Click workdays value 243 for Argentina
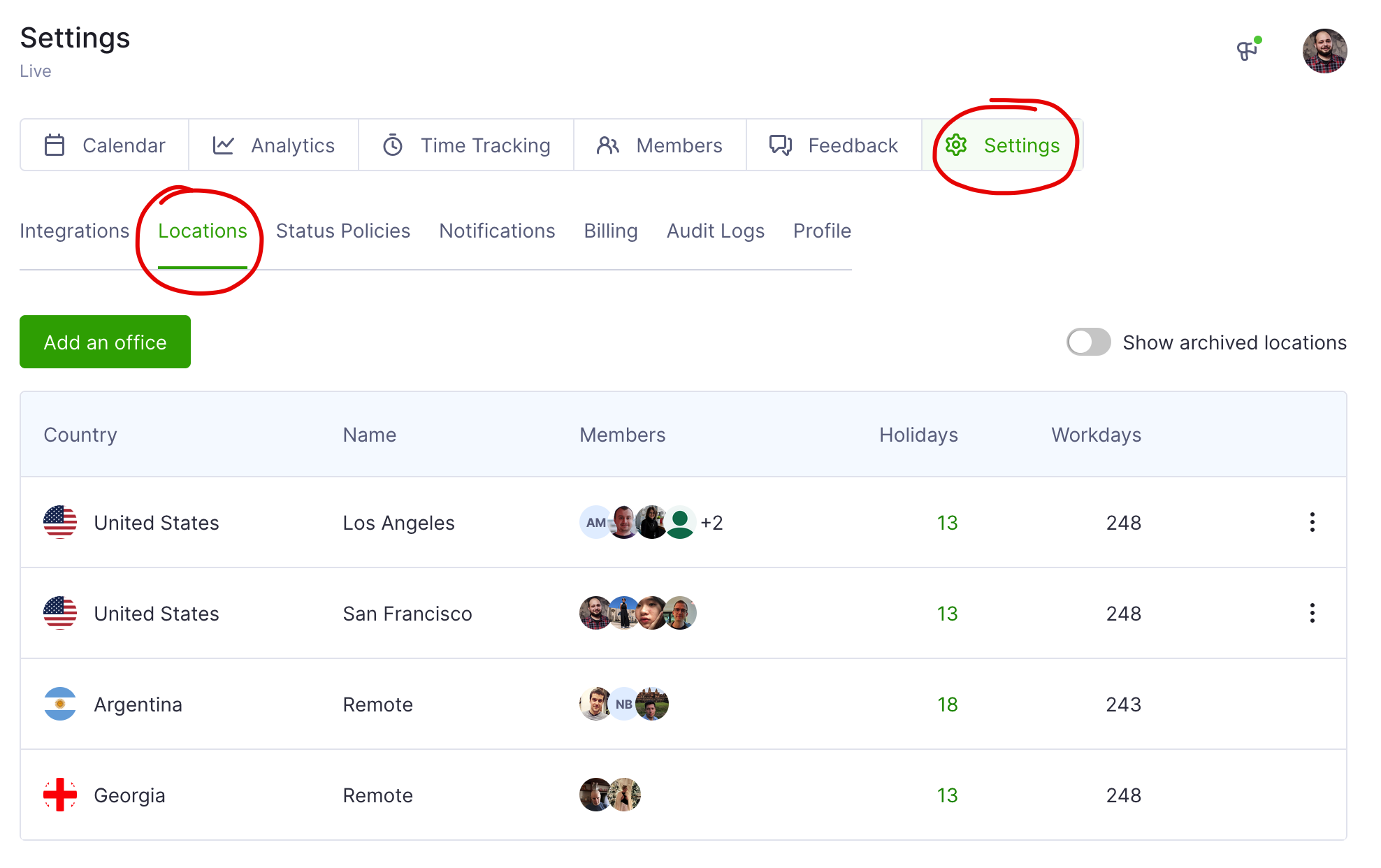1381x868 pixels. coord(1123,704)
